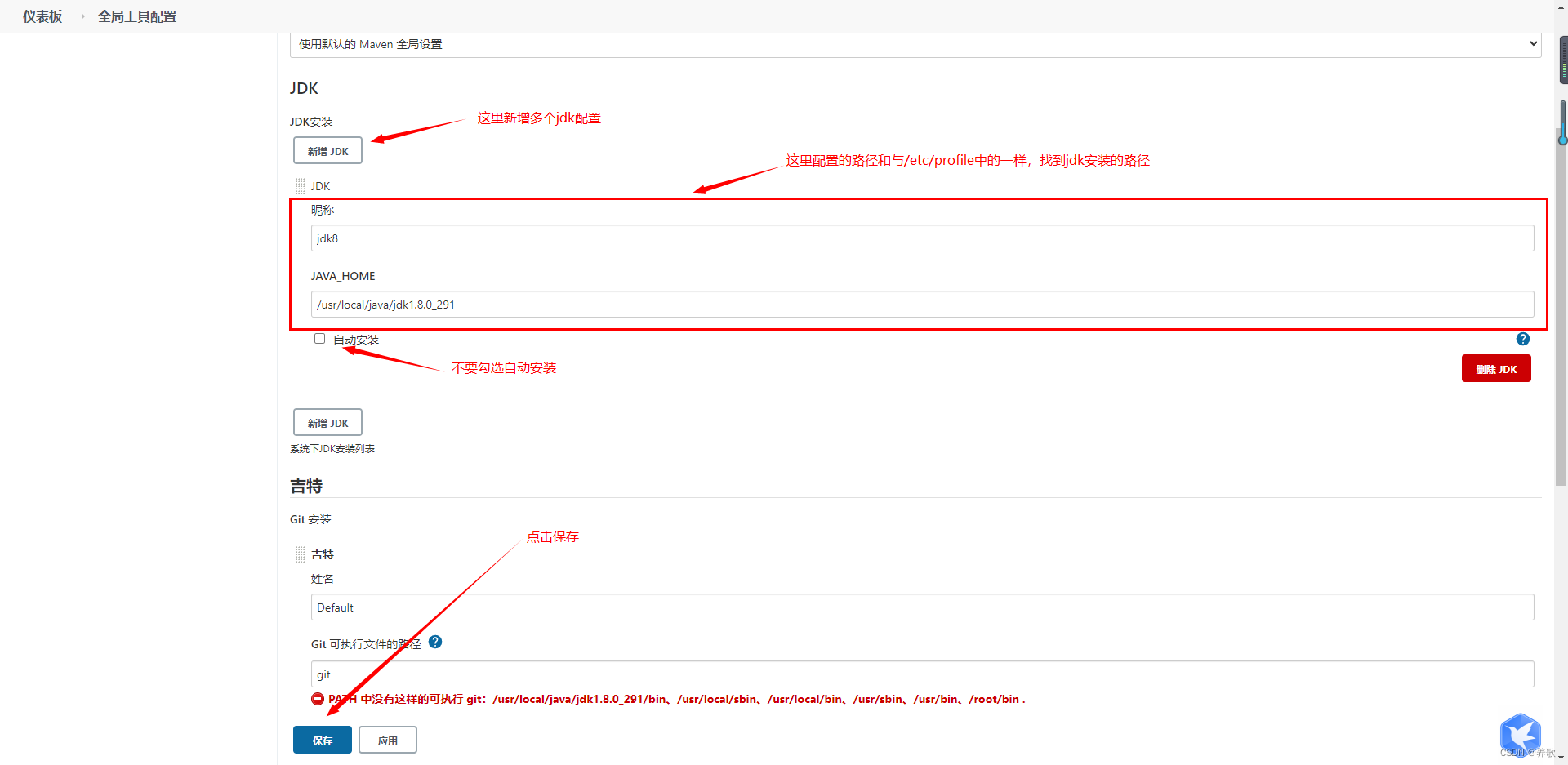Delete the JDK with 删除 JDK
The width and height of the screenshot is (1568, 765).
[x=1496, y=369]
